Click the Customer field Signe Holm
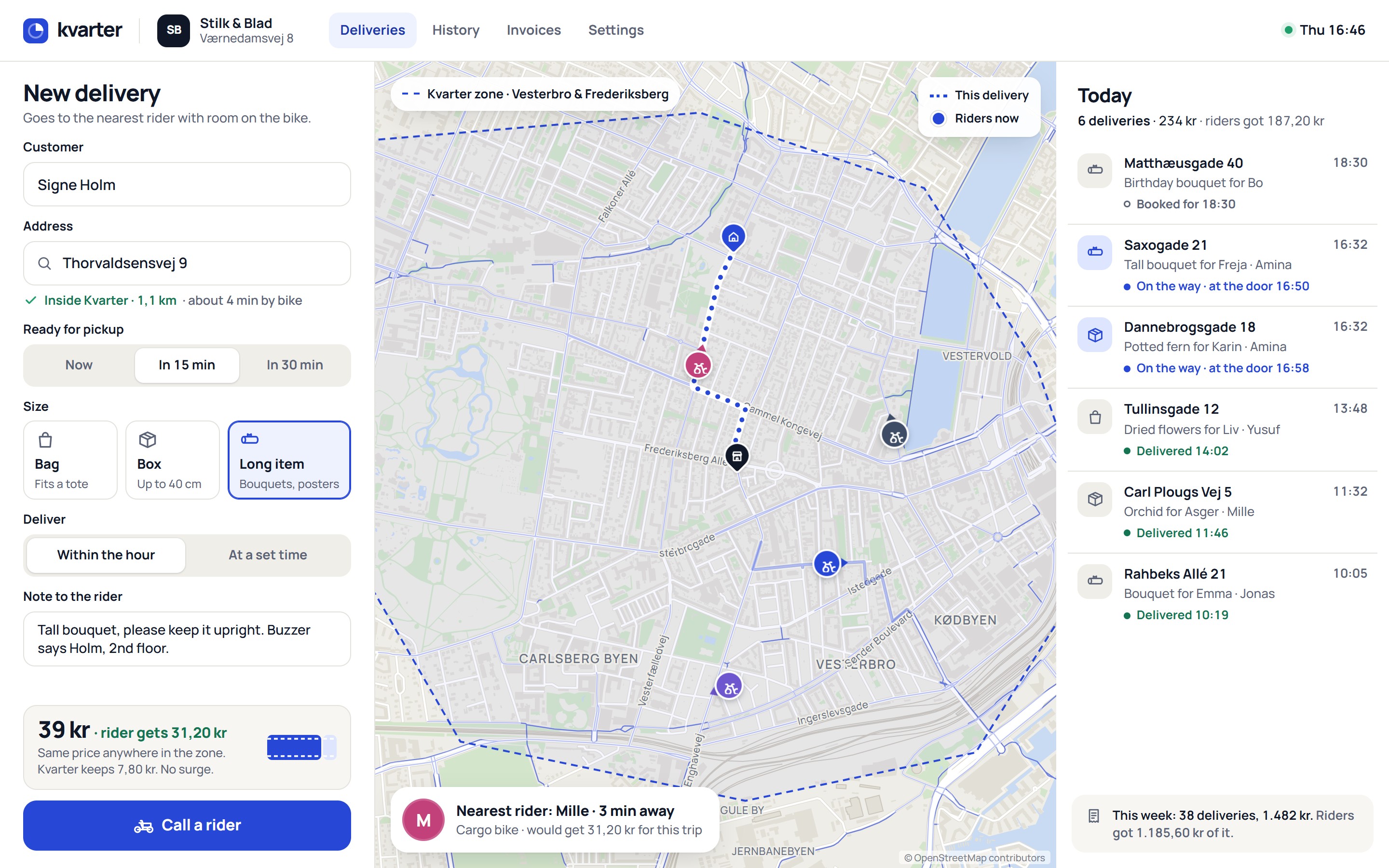 pyautogui.click(x=187, y=184)
